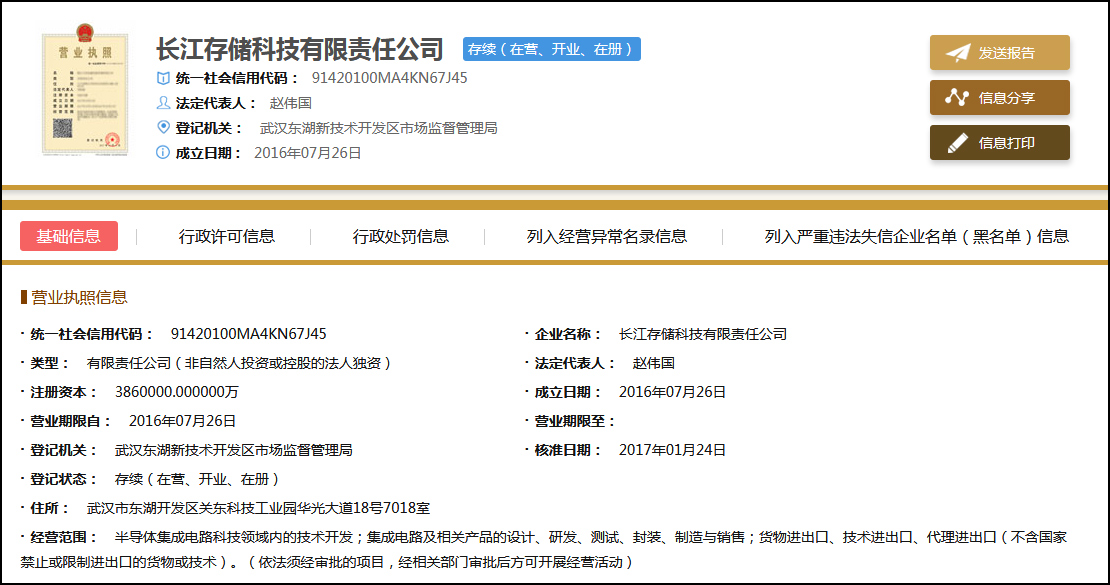The width and height of the screenshot is (1110, 585).
Task: Click the share nodes icon on 信息分享
Action: tap(958, 98)
